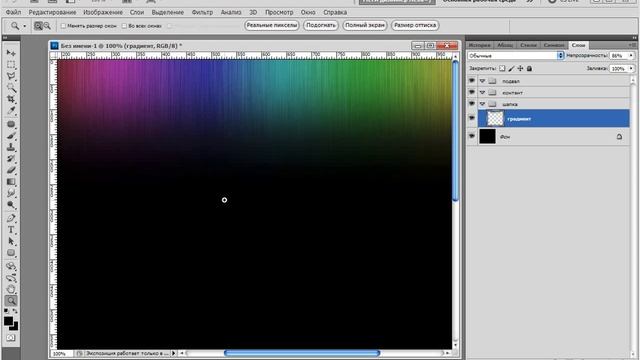Select the Quick Selection tool
The image size is (640, 360).
pos(11,88)
